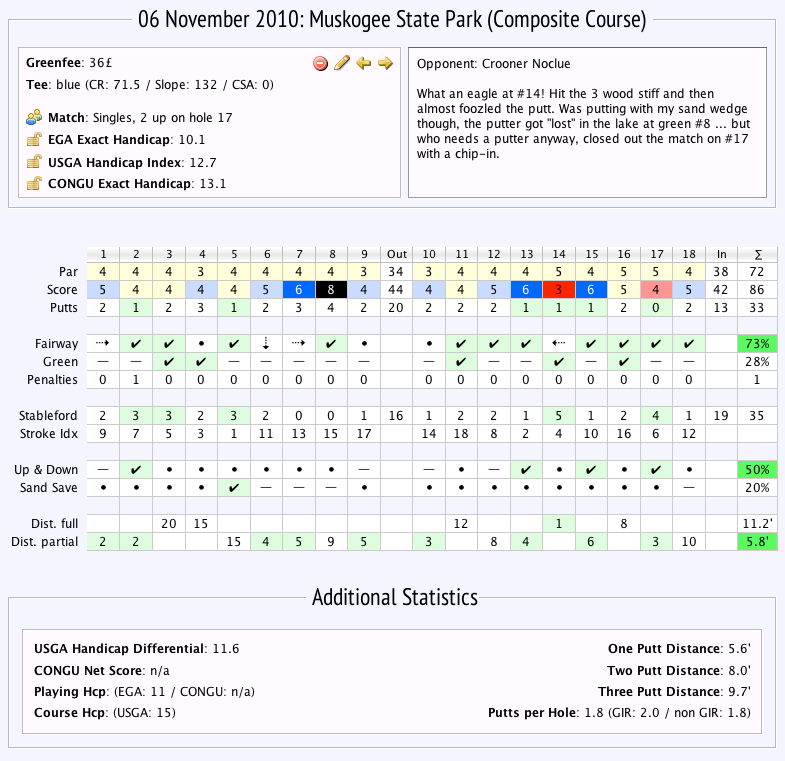Go to next round with right arrow
Image resolution: width=785 pixels, height=761 pixels.
[385, 63]
